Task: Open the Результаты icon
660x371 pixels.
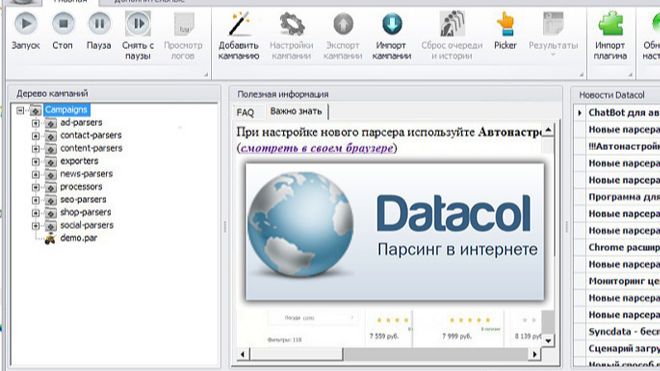Action: [x=553, y=24]
